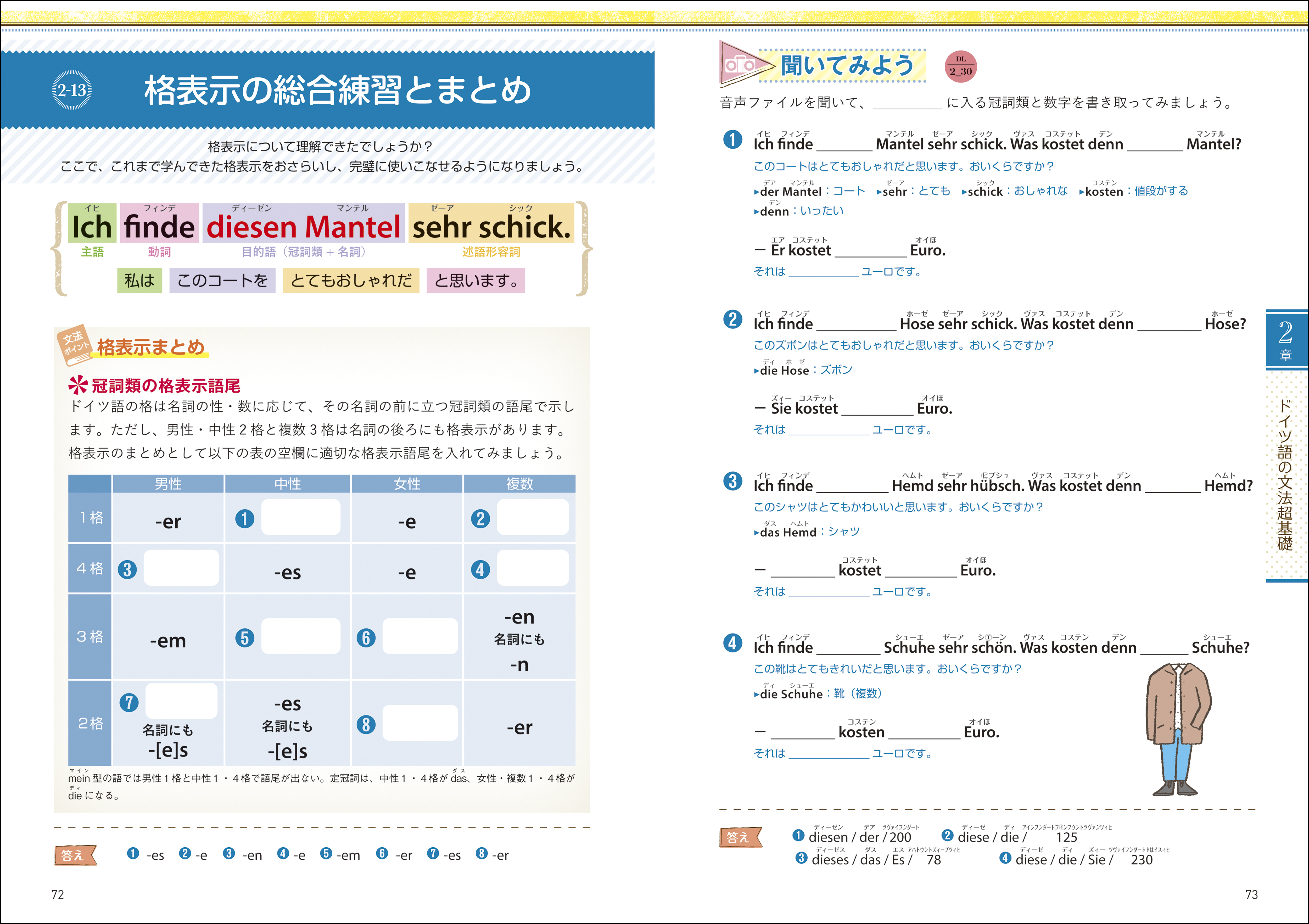1309x924 pixels.
Task: Click the yellow highlighted phrase 'sehr schick.'
Action: tap(492, 223)
